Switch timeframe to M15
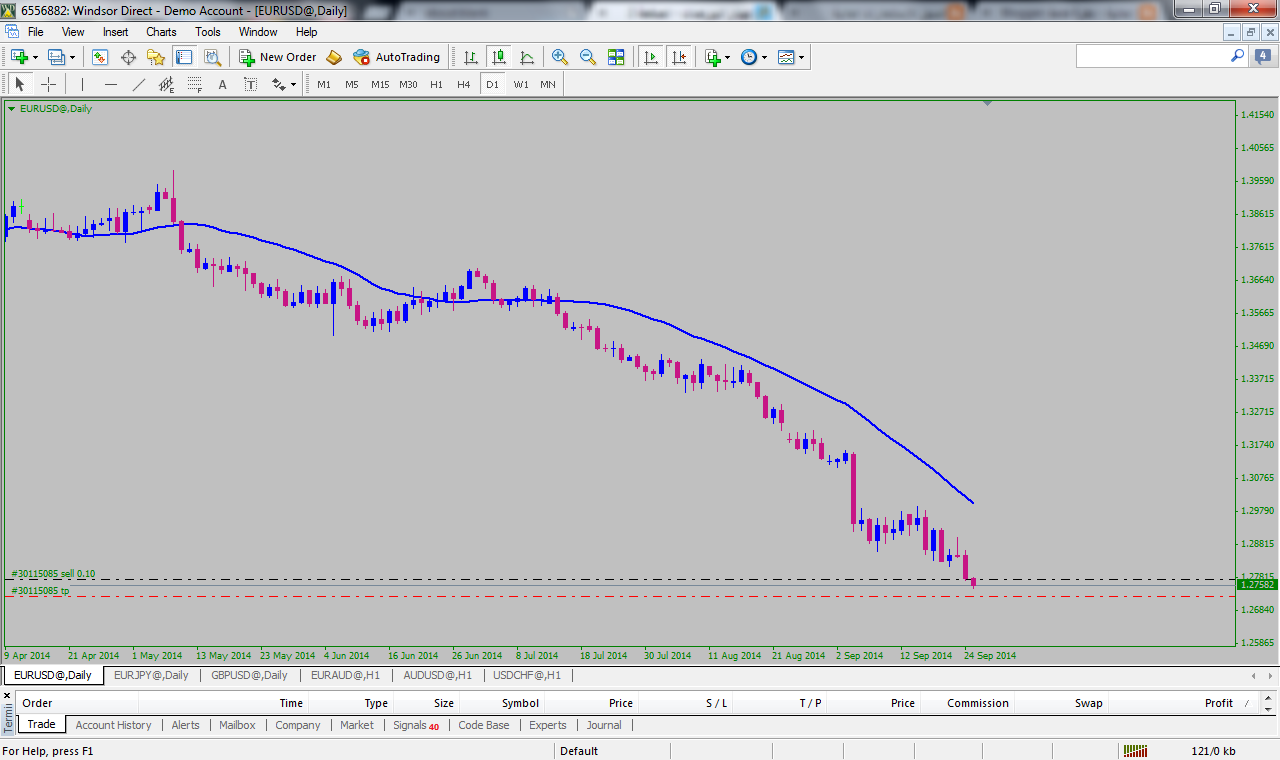The width and height of the screenshot is (1280, 760). pyautogui.click(x=380, y=84)
